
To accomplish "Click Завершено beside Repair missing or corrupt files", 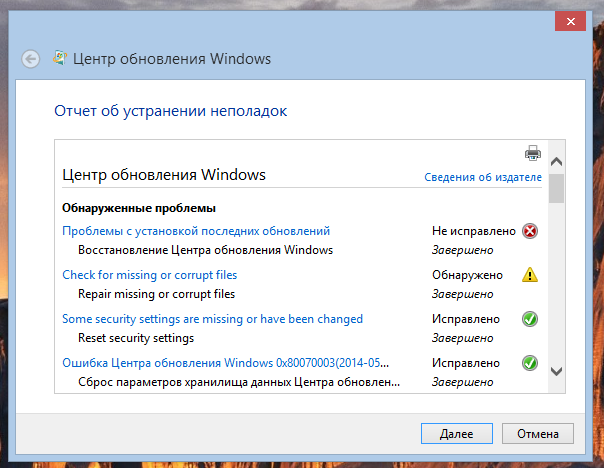I will tap(463, 295).
